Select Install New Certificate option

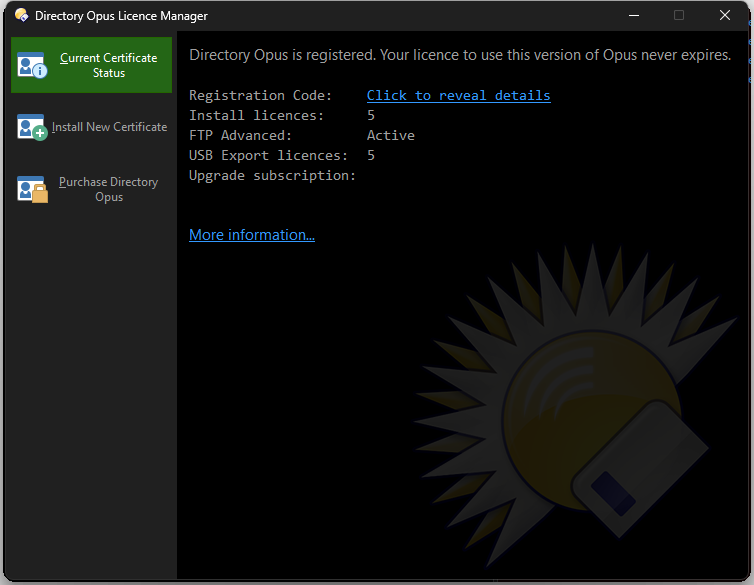pos(91,127)
